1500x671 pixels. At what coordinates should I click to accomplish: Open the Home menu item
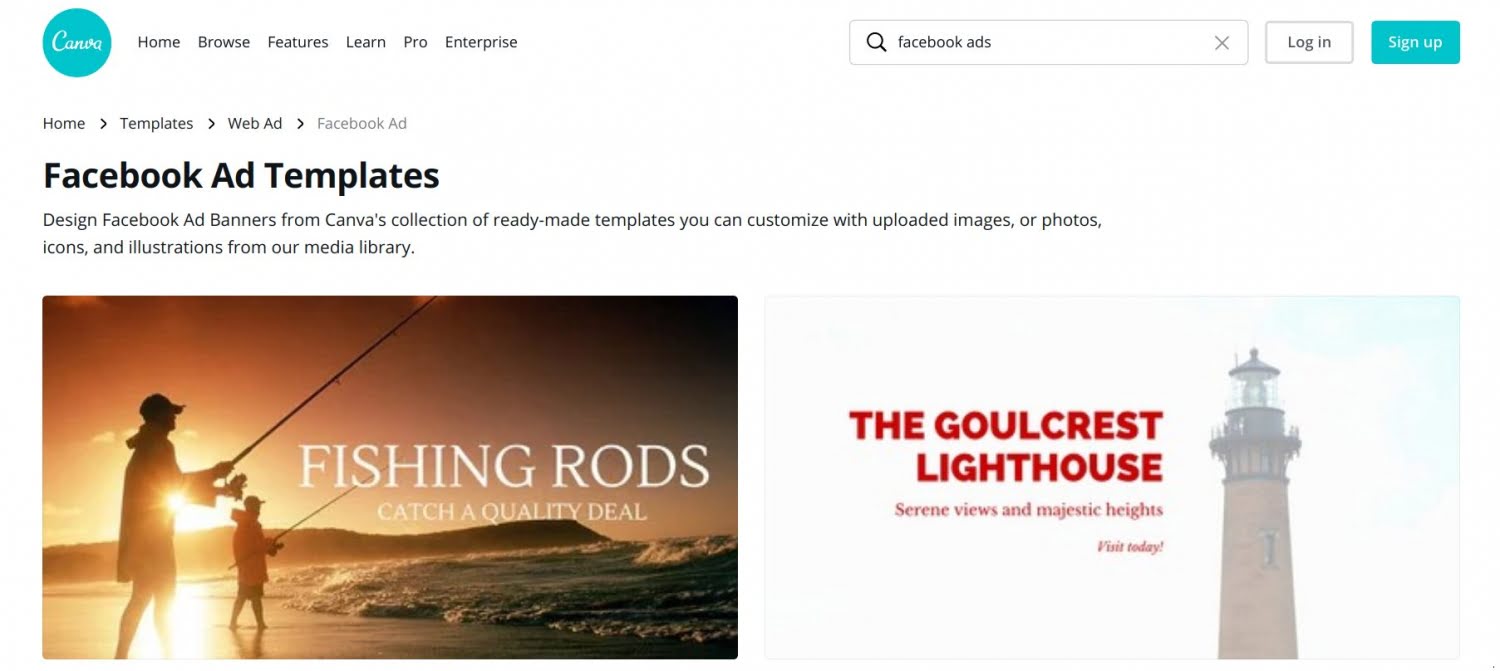pyautogui.click(x=158, y=42)
